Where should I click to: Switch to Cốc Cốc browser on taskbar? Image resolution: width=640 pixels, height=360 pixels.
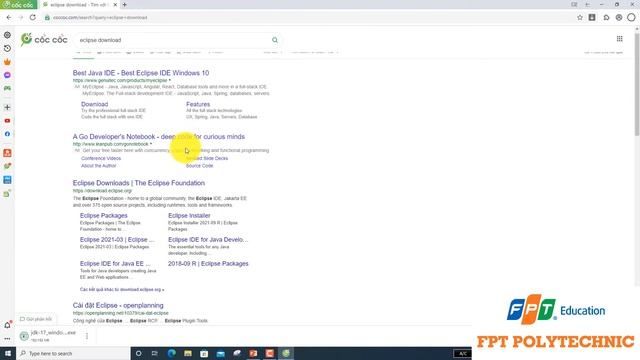coord(286,353)
